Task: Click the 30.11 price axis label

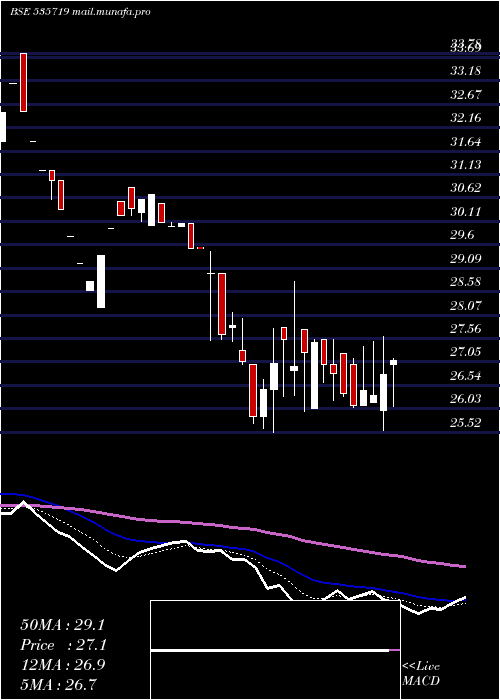Action: (x=465, y=212)
